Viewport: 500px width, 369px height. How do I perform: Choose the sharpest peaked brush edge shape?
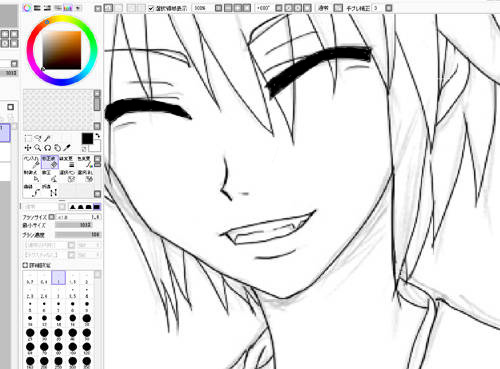[73, 207]
